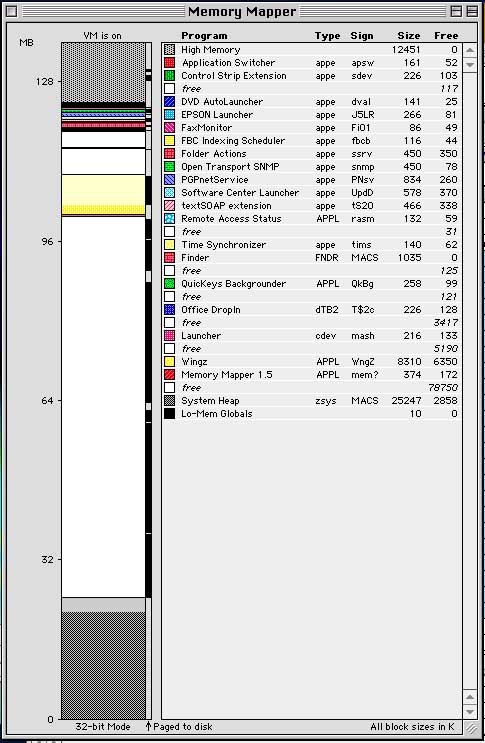
Task: Select the High Memory row name
Action: 210,49
